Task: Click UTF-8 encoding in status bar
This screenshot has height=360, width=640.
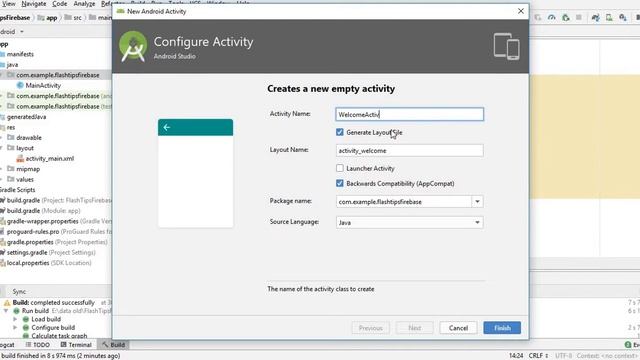Action: [563, 356]
